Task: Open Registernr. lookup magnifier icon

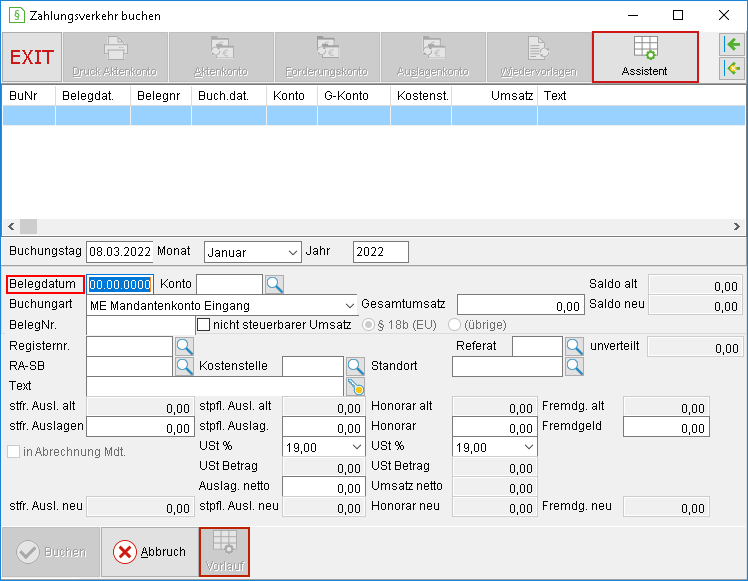Action: pyautogui.click(x=185, y=346)
